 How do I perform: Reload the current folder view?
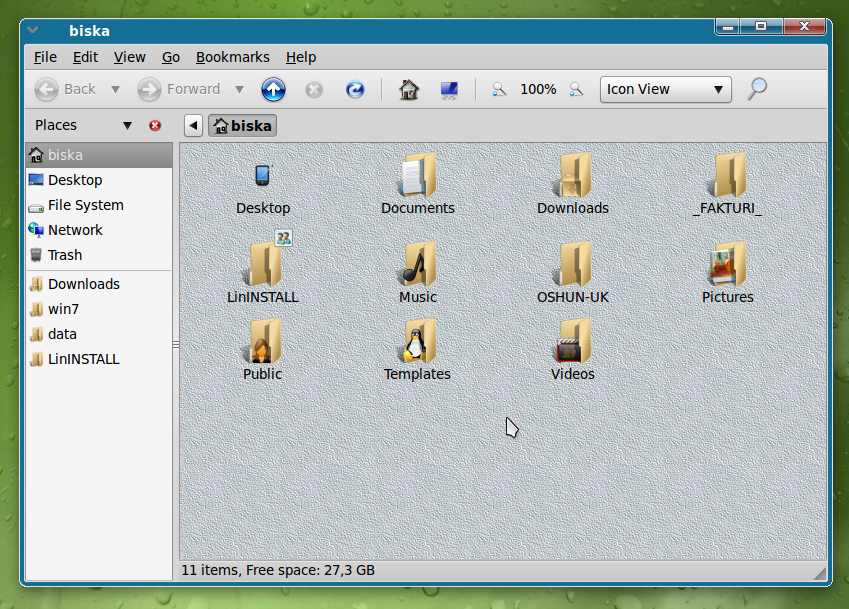355,89
